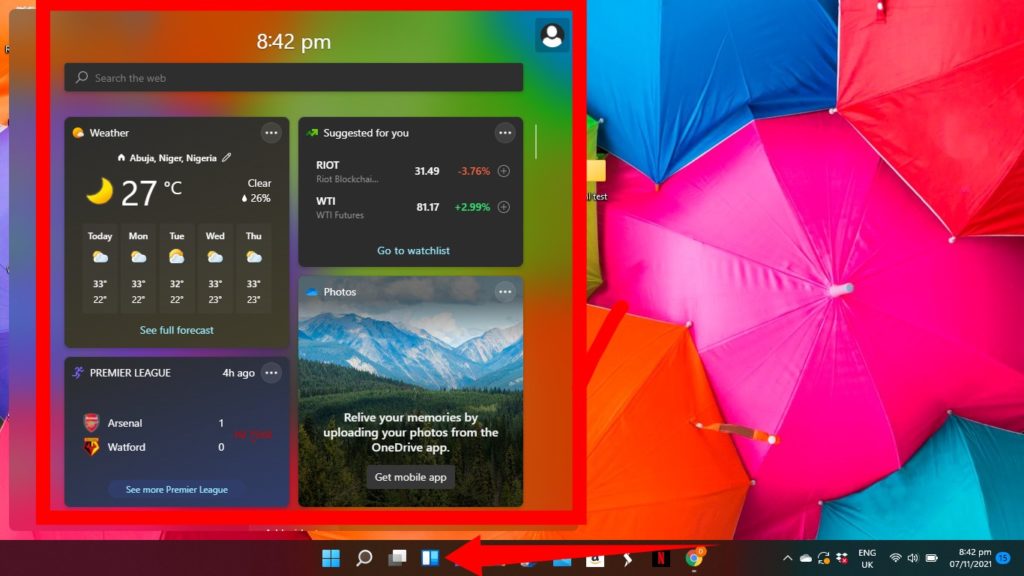Click the PREMIER LEAGUE widget header
Image resolution: width=1024 pixels, height=576 pixels.
pyautogui.click(x=130, y=372)
